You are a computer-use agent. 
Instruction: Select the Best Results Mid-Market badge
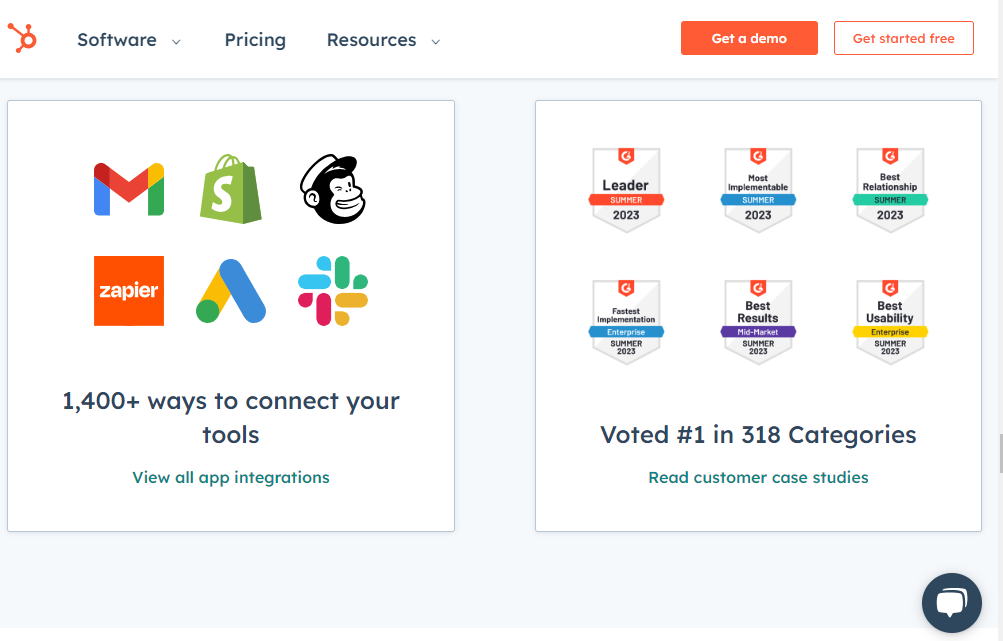[758, 322]
